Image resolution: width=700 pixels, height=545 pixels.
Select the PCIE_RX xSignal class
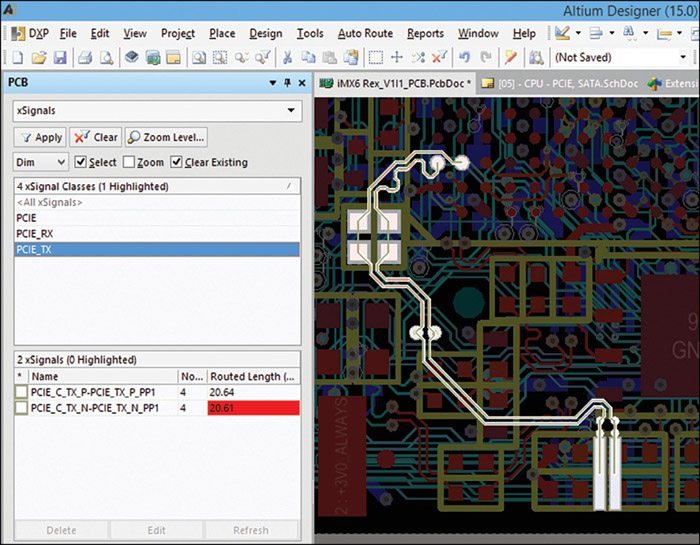pos(35,233)
